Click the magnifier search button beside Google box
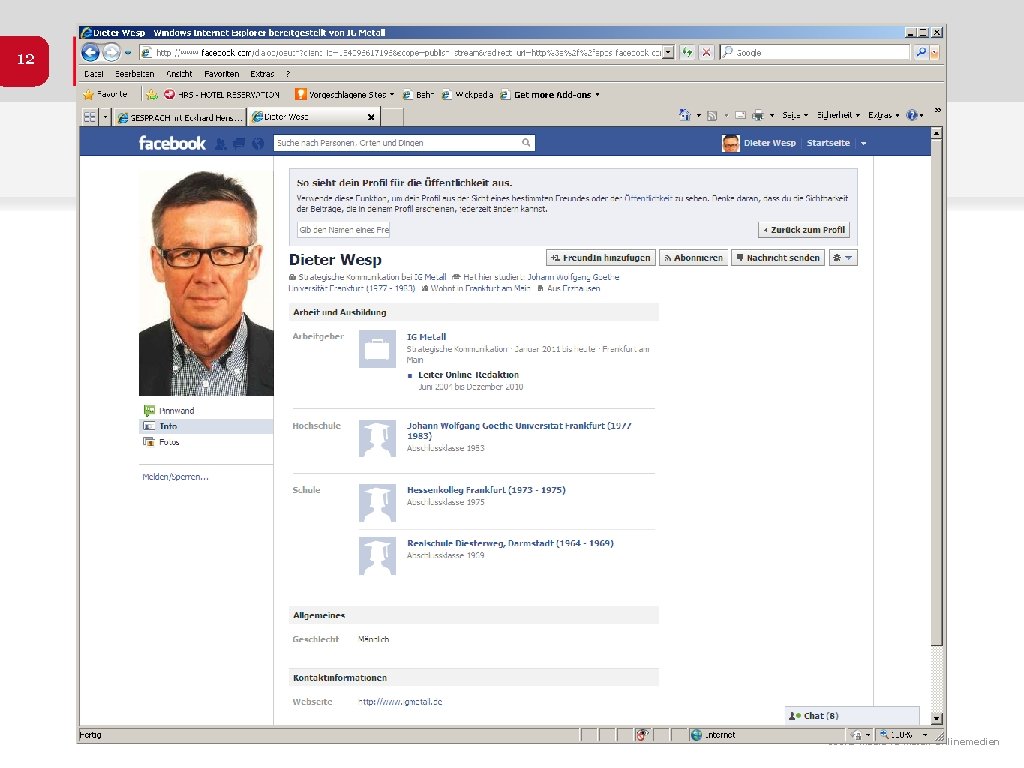This screenshot has width=1024, height=768. (921, 52)
